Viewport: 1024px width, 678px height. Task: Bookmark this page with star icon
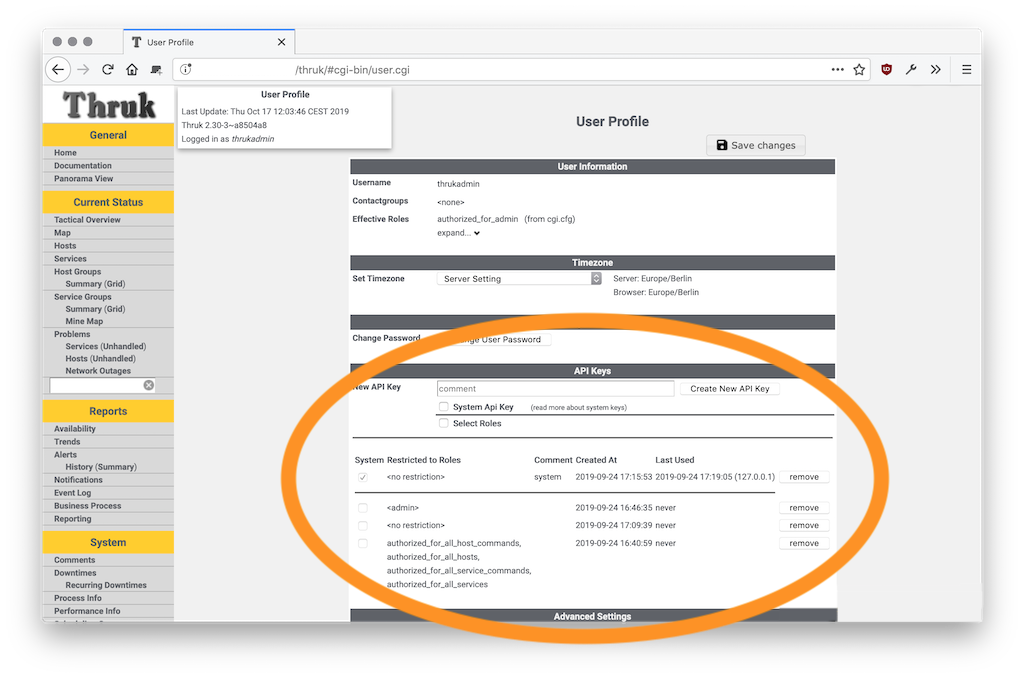pyautogui.click(x=859, y=69)
